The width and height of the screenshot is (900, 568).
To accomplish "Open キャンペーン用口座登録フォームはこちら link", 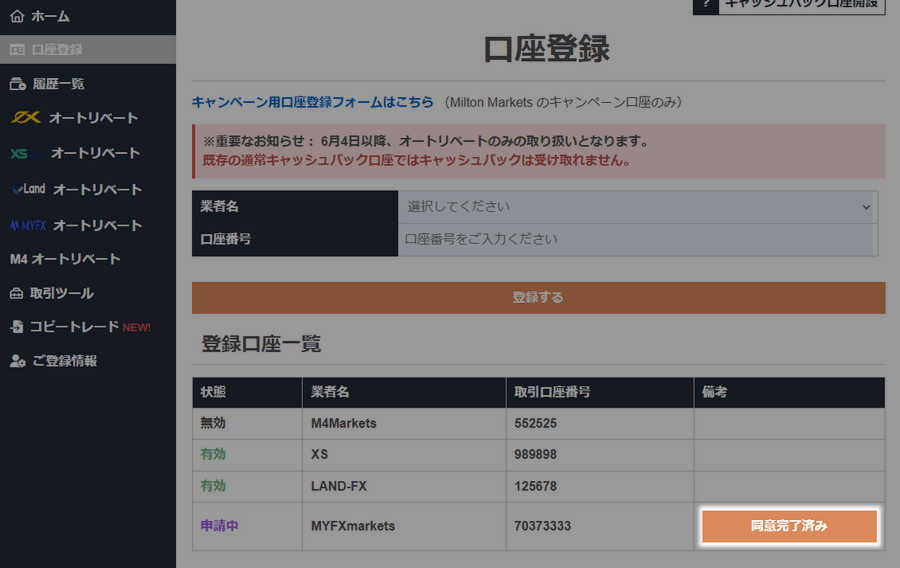I will tap(312, 102).
